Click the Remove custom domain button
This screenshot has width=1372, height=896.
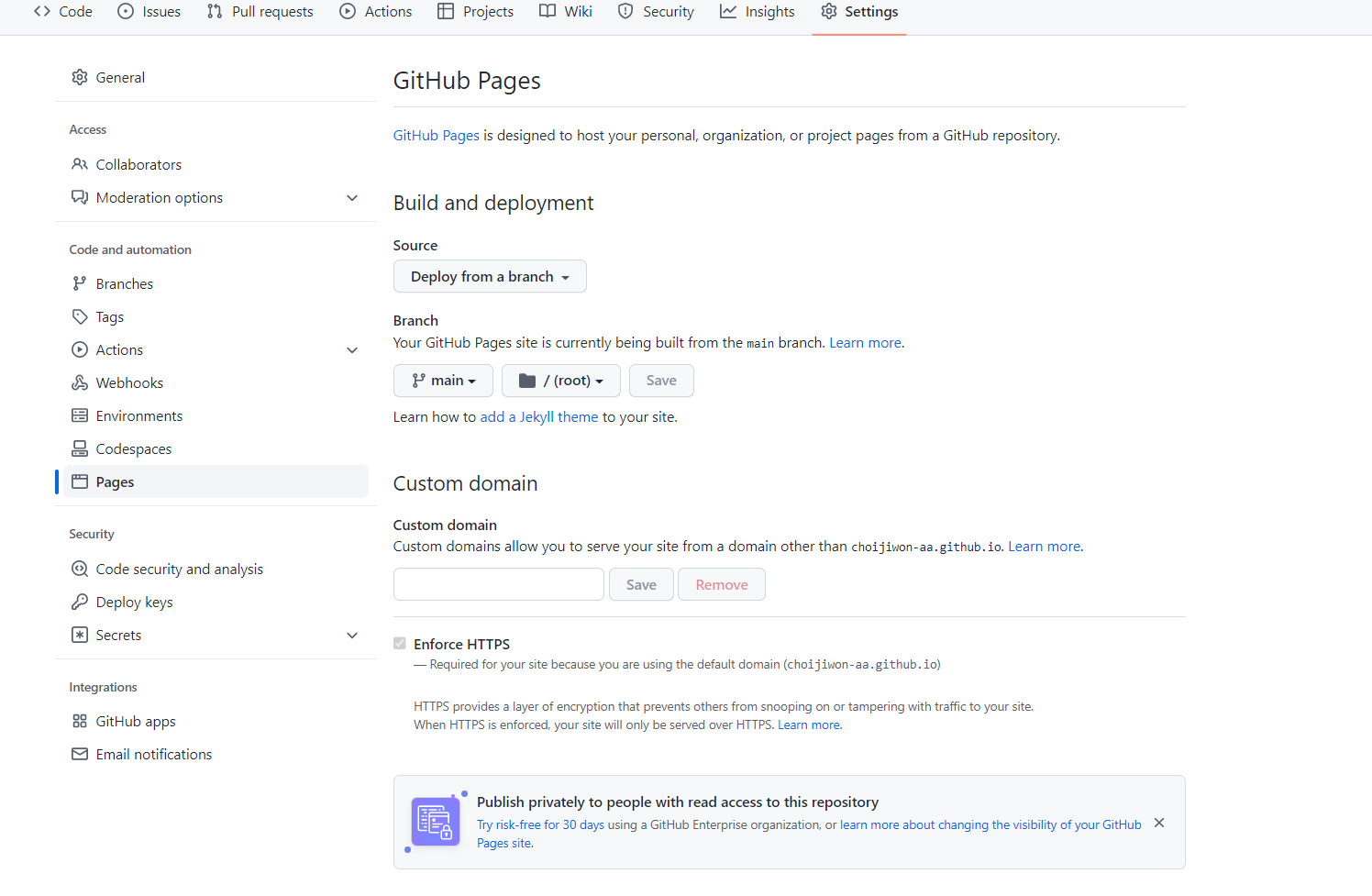722,584
